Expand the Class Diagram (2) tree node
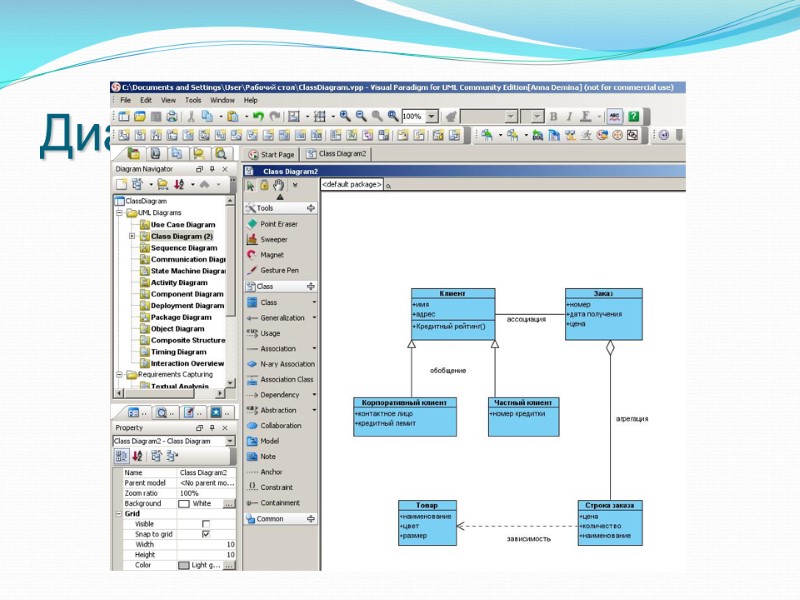Viewport: 800px width, 600px height. [132, 236]
